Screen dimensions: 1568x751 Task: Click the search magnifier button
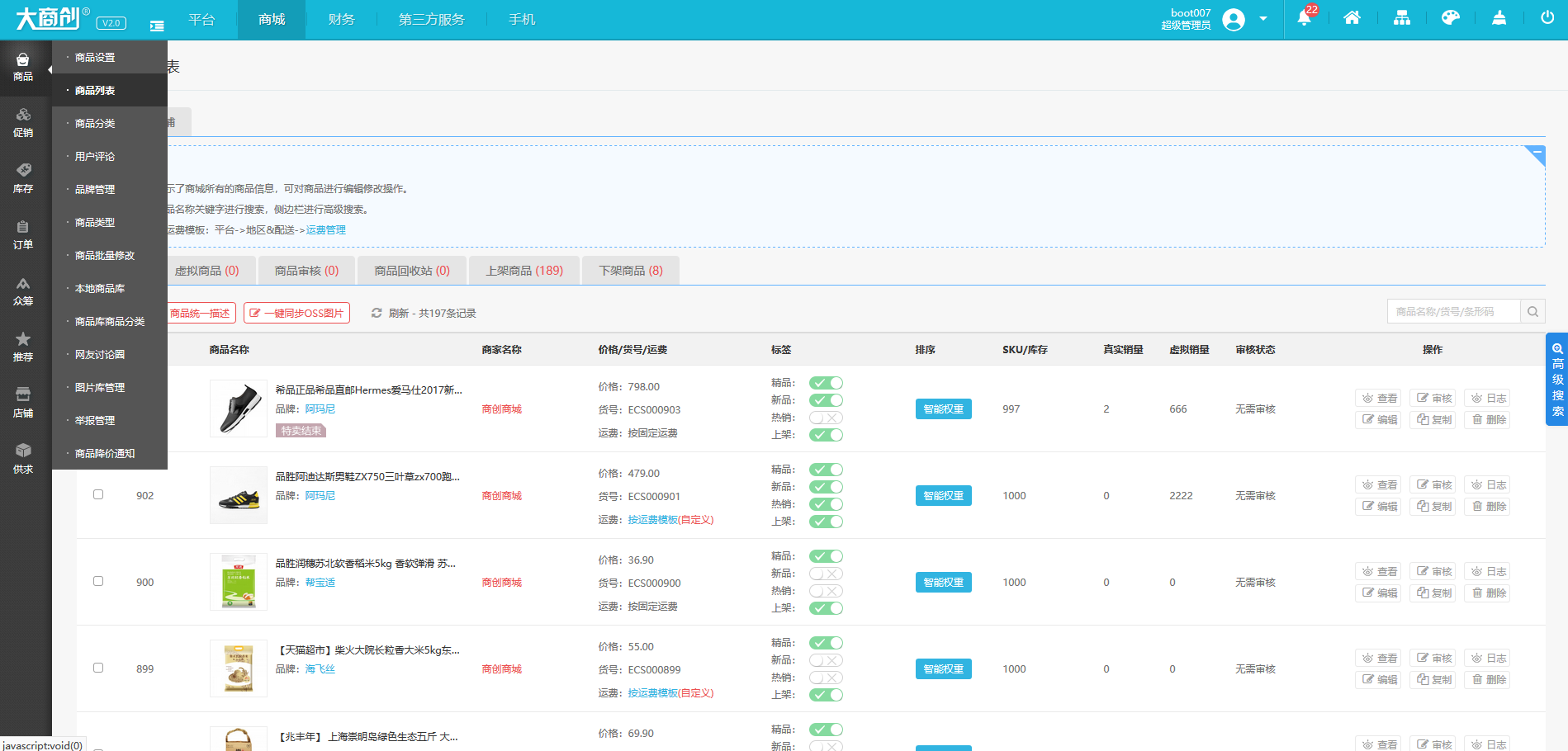[x=1532, y=312]
